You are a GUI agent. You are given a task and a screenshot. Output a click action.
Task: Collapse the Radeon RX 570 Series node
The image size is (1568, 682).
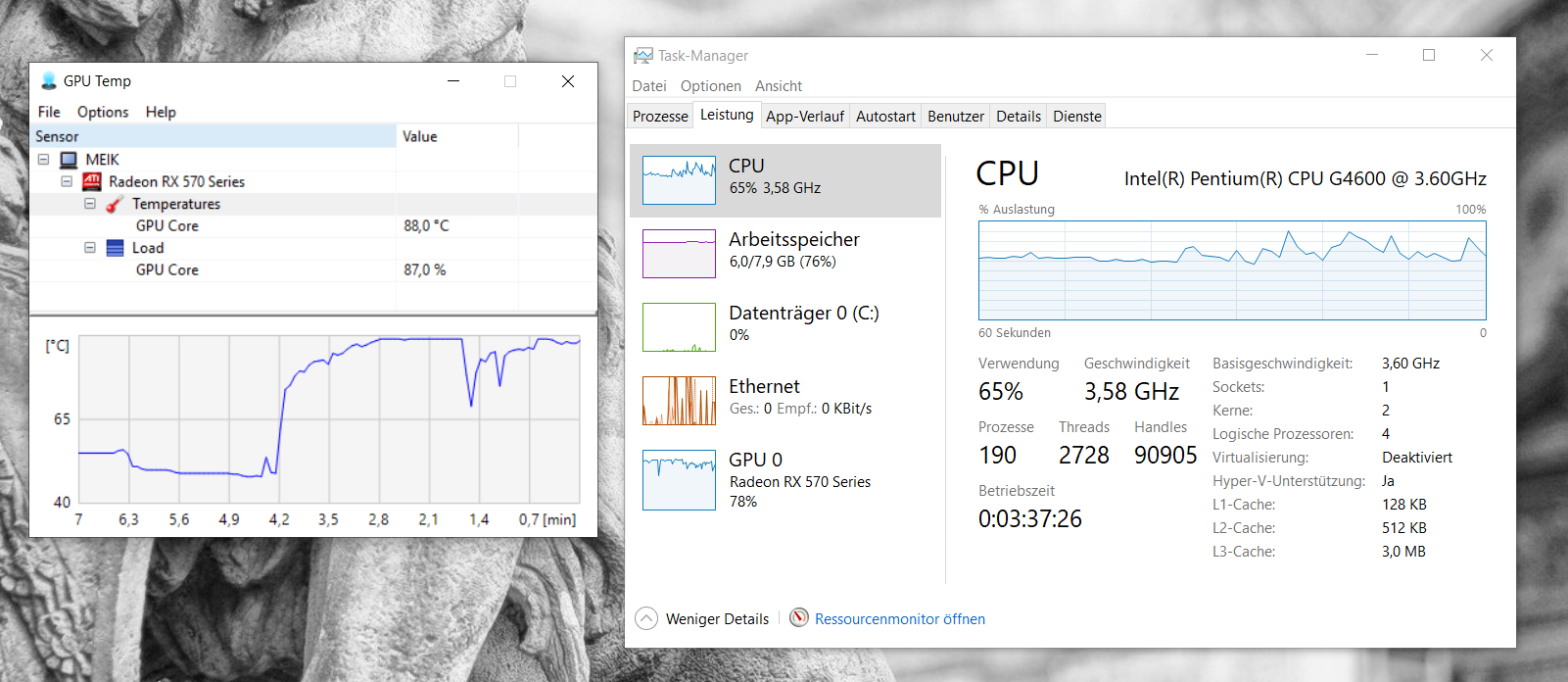click(x=67, y=181)
